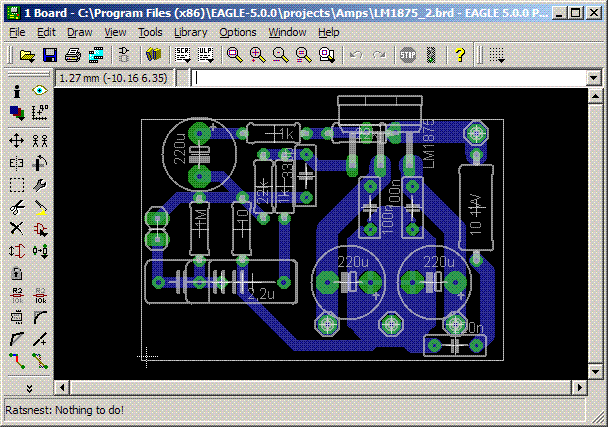Open the Display layers tool

[x=17, y=113]
